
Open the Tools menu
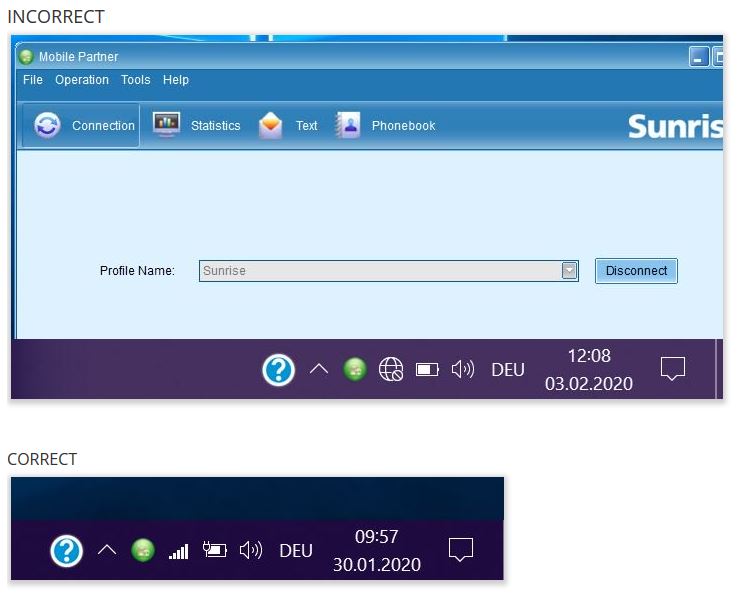pos(135,80)
